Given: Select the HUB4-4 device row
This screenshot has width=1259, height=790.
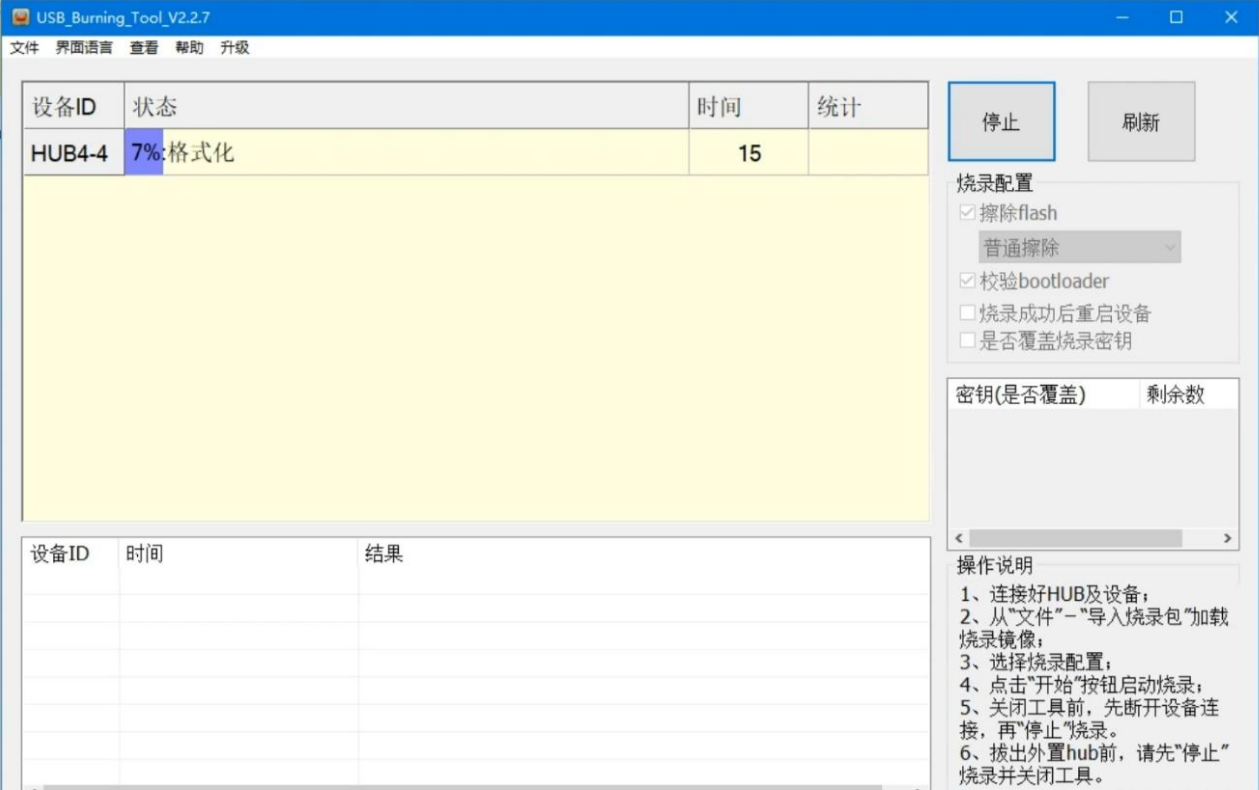Looking at the screenshot, I should point(70,153).
